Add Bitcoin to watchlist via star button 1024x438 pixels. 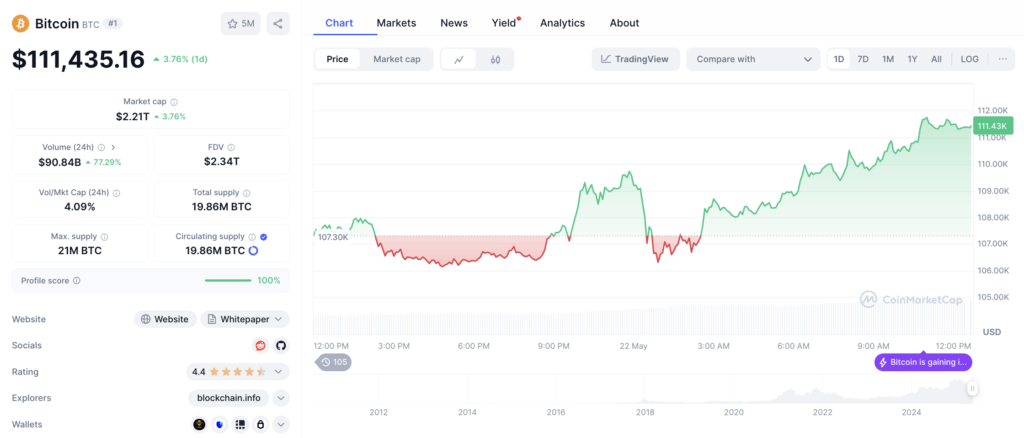(x=240, y=23)
